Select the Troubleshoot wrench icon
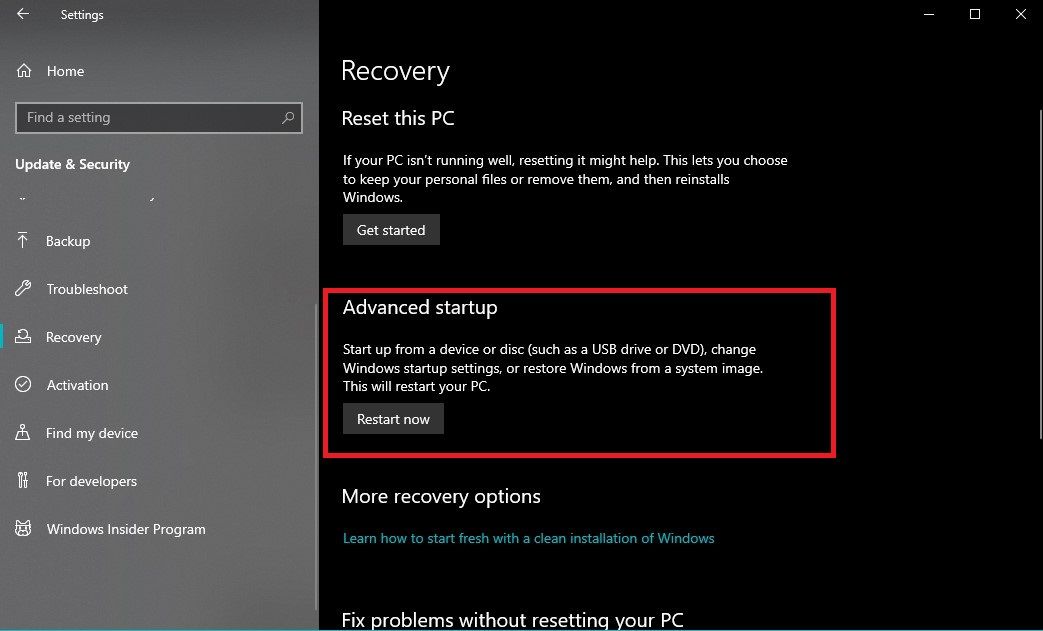1043x631 pixels. point(23,289)
